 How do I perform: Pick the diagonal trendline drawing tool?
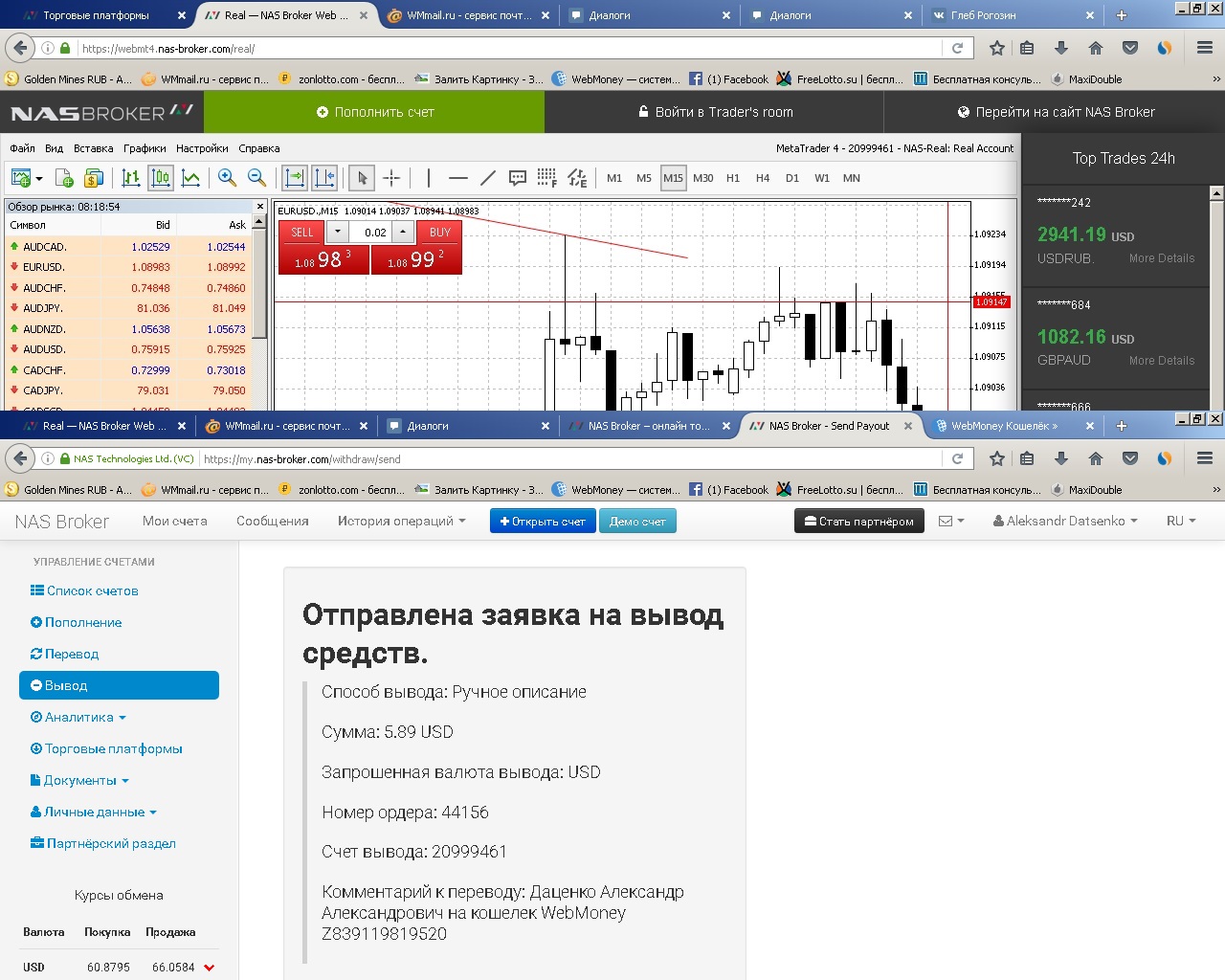pos(488,178)
